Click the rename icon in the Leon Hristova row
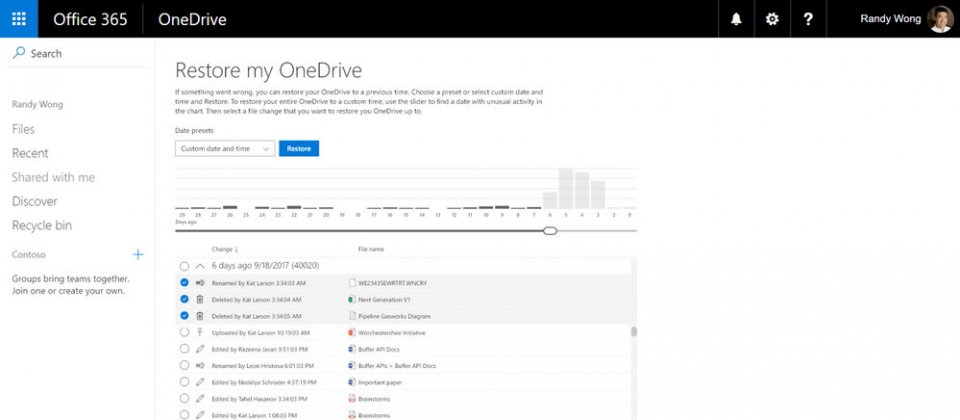Screen dimensions: 960x420 tap(200, 366)
